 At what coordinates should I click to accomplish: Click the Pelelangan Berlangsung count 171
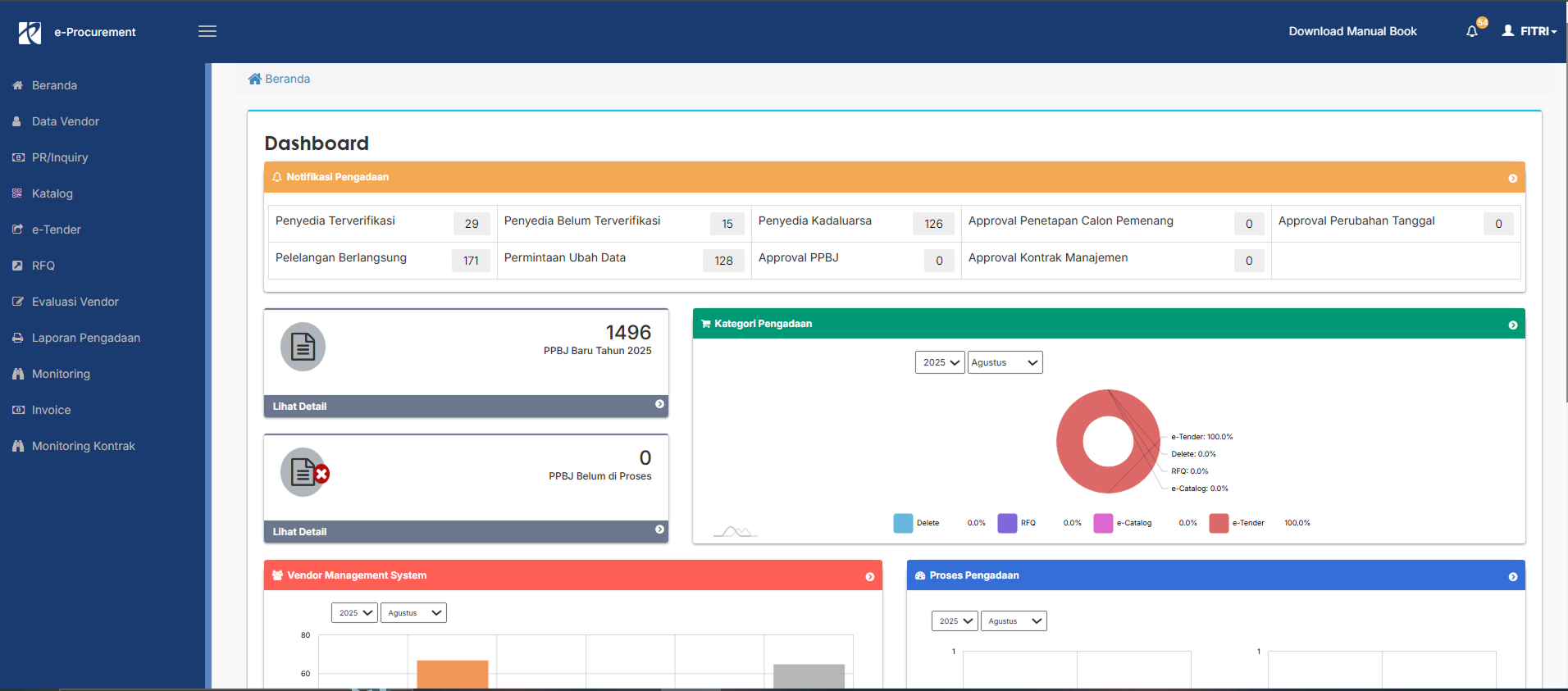pyautogui.click(x=471, y=261)
